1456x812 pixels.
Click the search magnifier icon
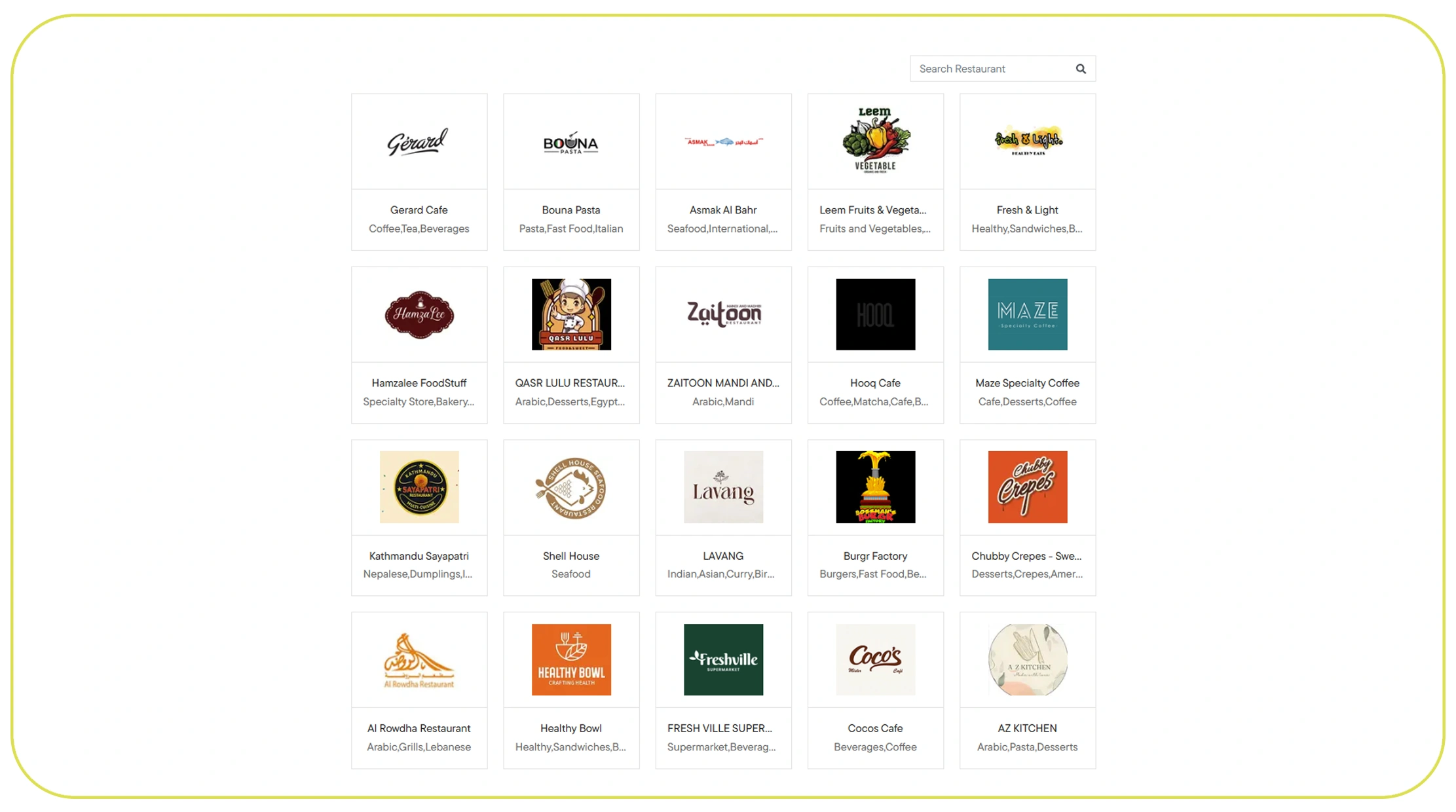tap(1080, 69)
